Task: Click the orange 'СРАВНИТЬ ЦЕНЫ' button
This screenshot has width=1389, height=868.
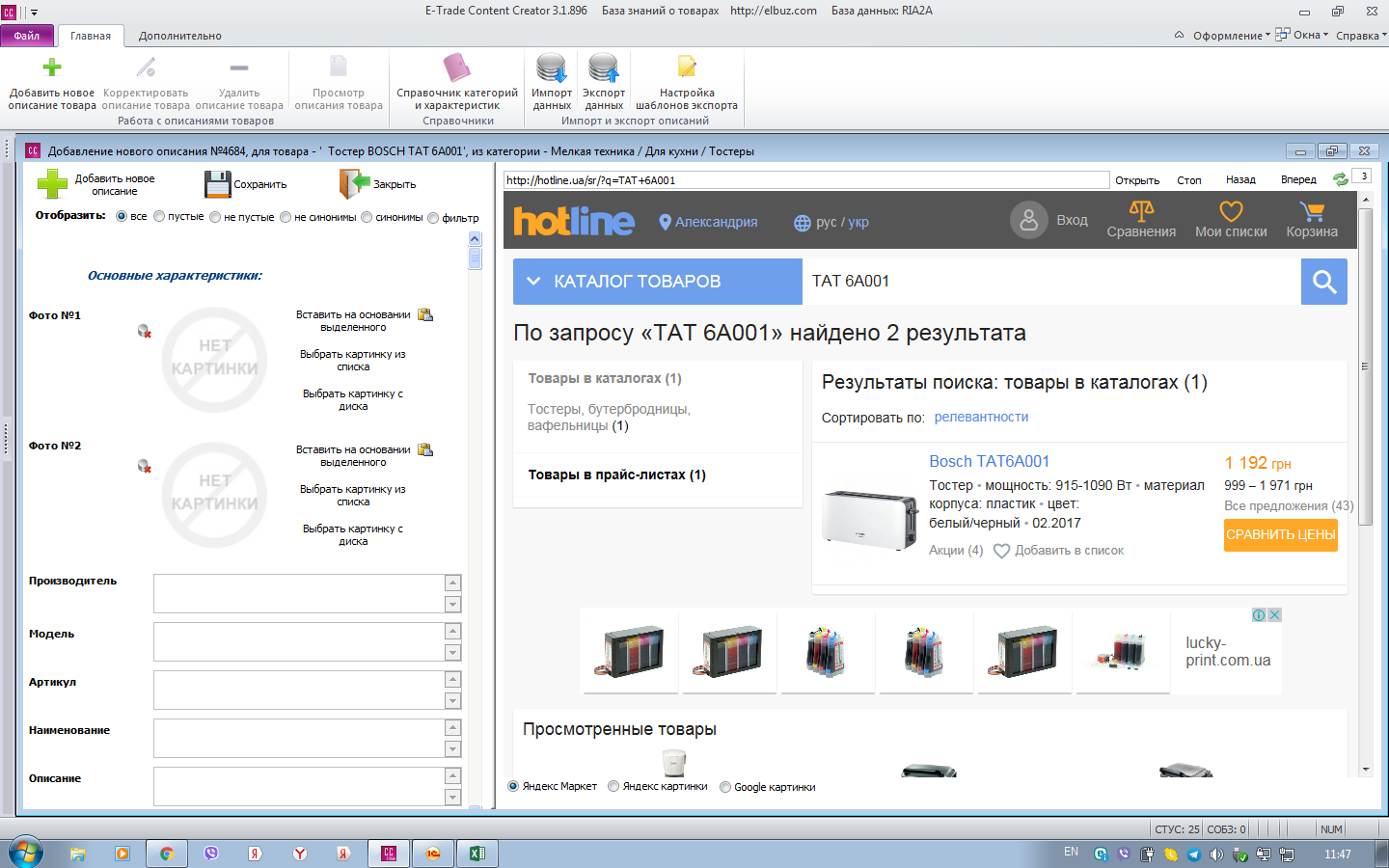Action: click(1281, 534)
